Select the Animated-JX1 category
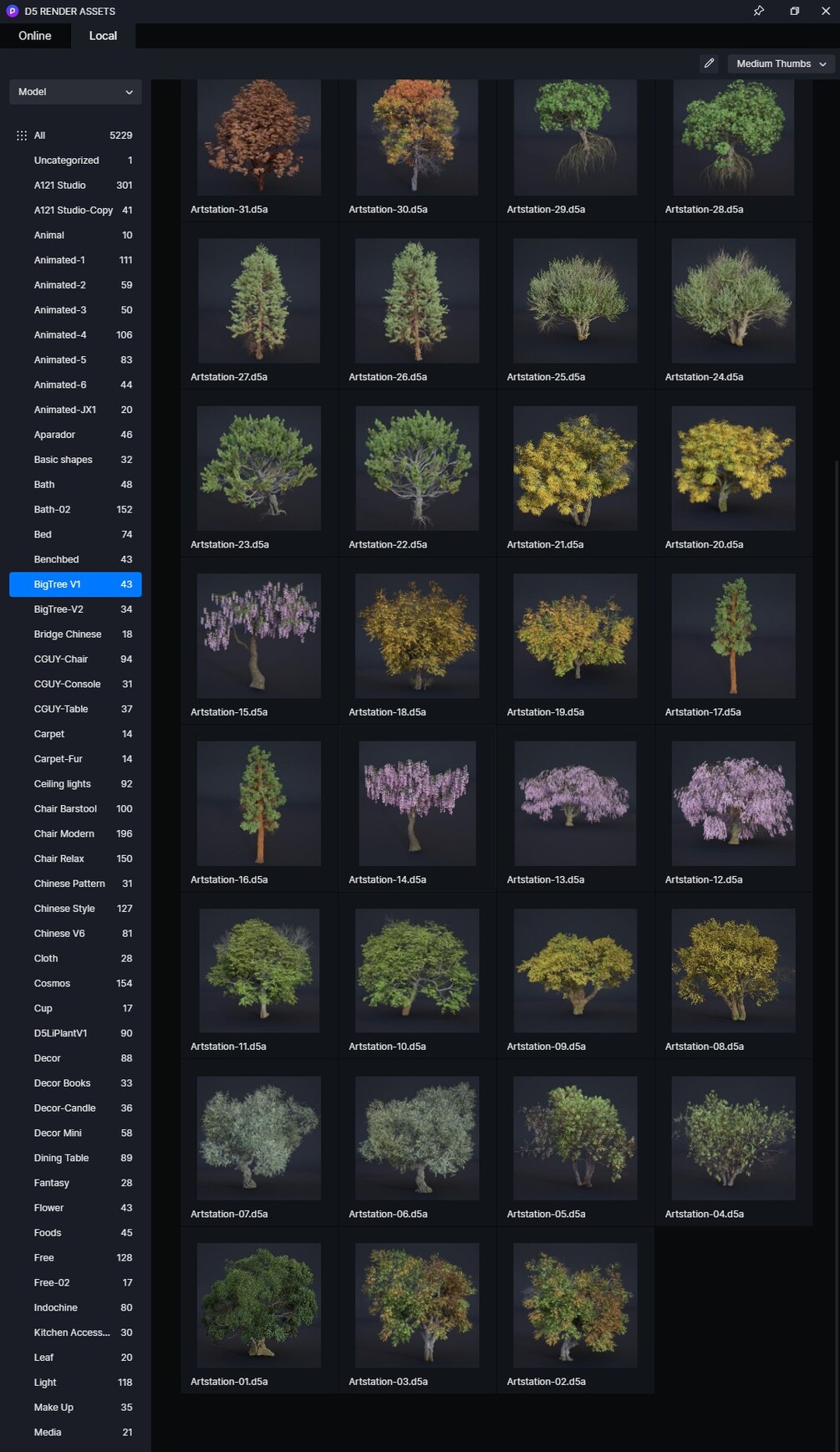This screenshot has height=1452, width=840. pyautogui.click(x=75, y=410)
